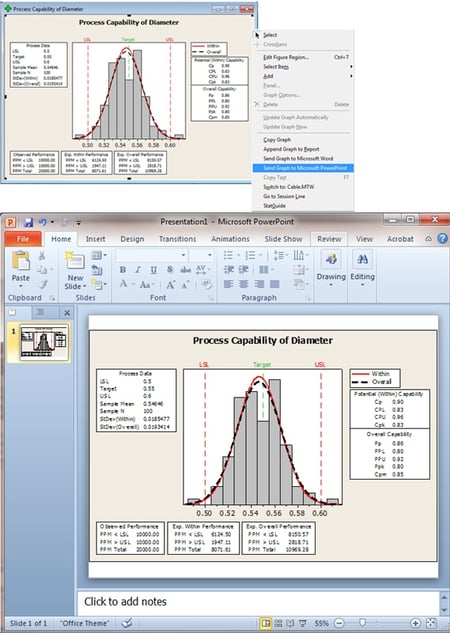Click the Reset slide icon

pos(97,270)
